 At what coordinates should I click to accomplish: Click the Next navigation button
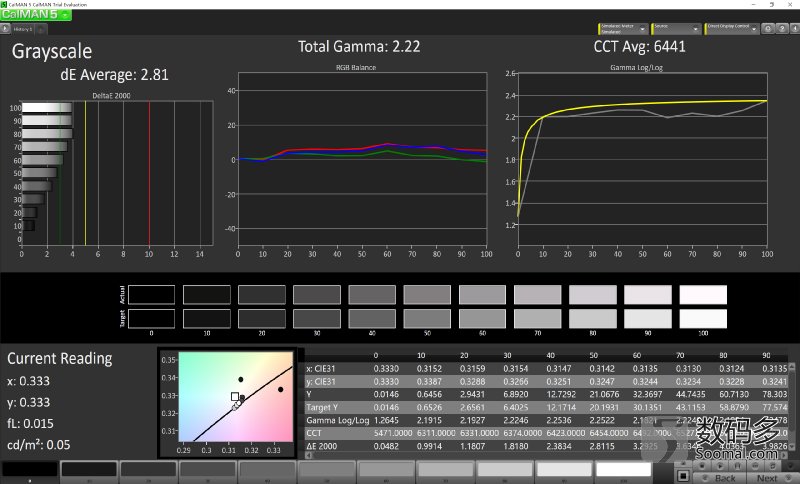pos(773,478)
